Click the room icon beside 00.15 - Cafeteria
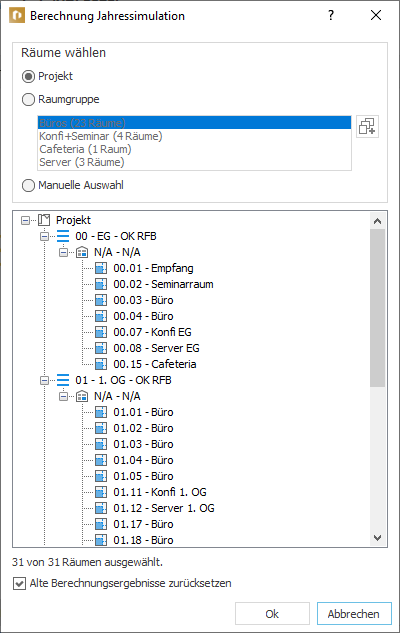This screenshot has height=633, width=400. (101, 364)
